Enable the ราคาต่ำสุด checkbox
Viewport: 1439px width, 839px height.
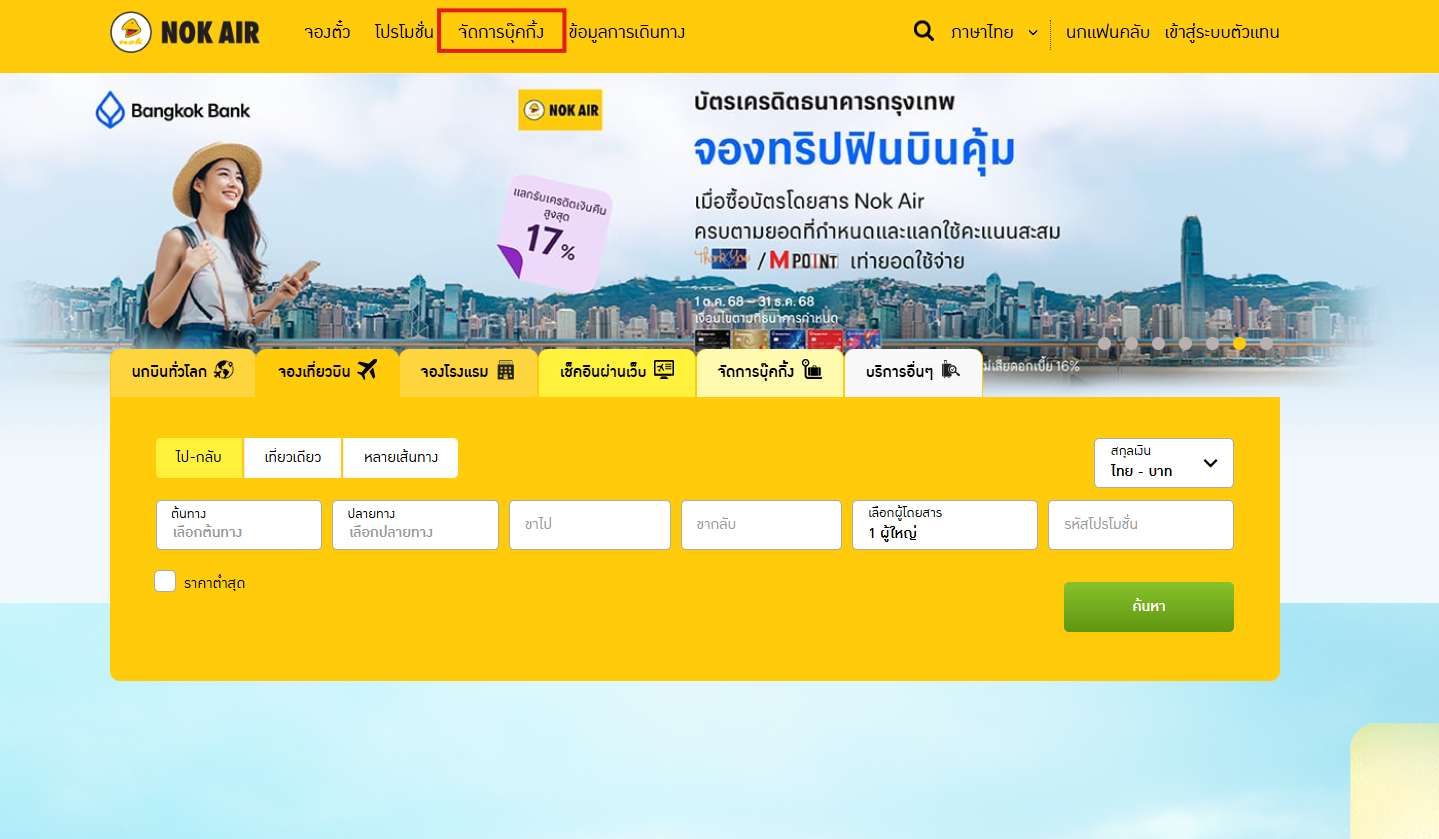pyautogui.click(x=164, y=580)
